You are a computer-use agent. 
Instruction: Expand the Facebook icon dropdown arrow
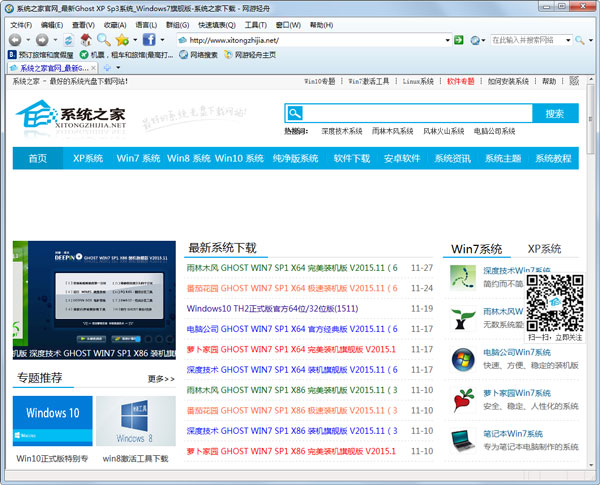coord(162,40)
